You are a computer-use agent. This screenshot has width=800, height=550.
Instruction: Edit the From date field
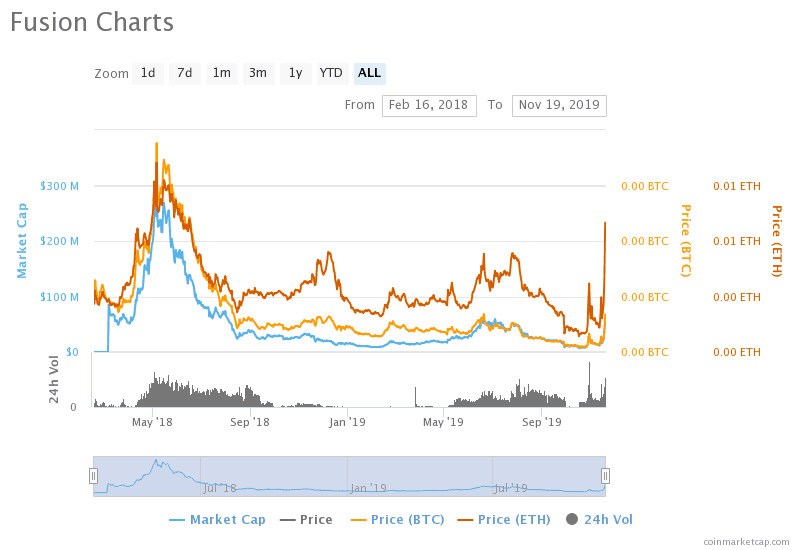click(429, 106)
